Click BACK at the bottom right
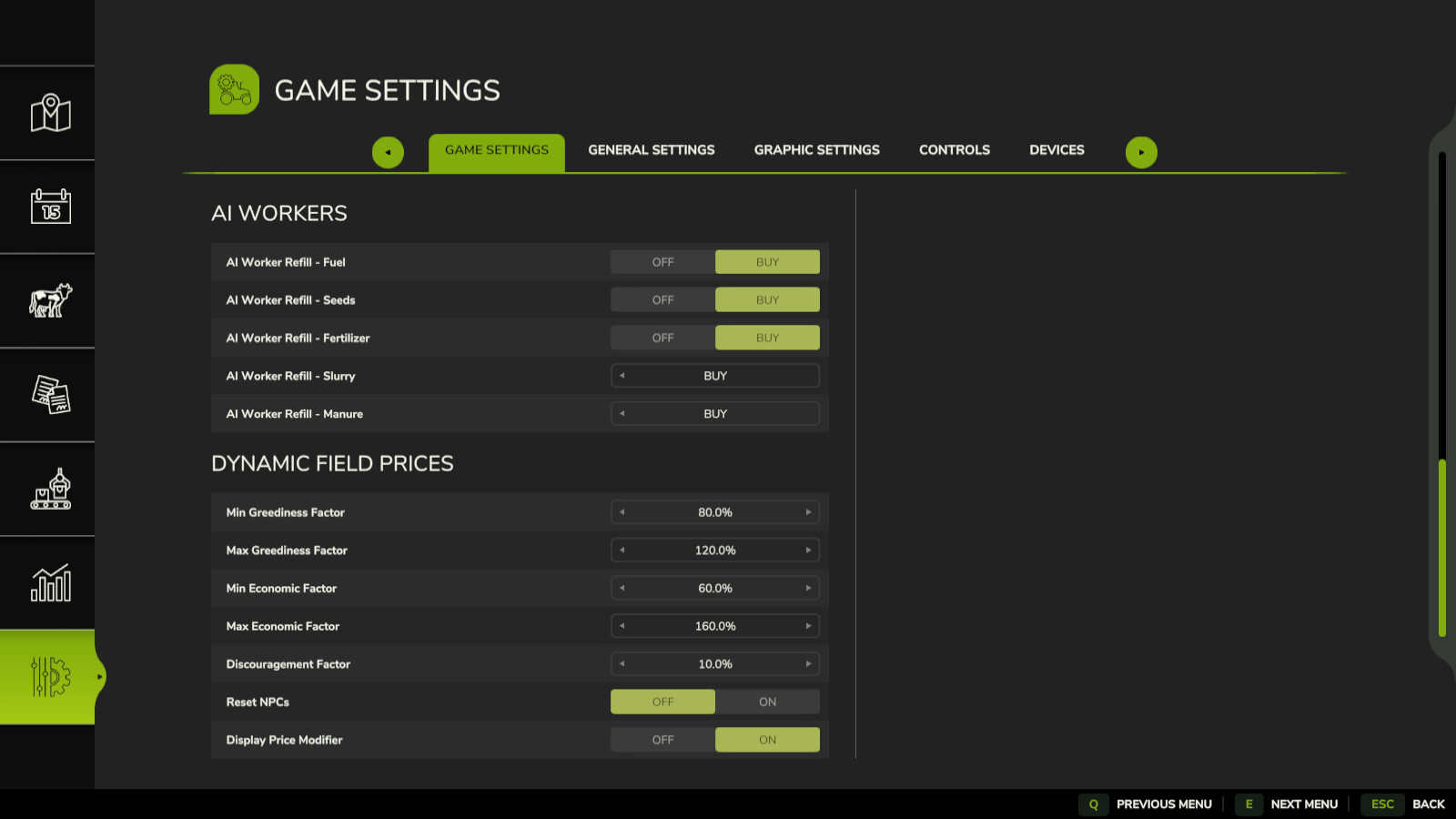This screenshot has width=1456, height=819. pos(1430,804)
